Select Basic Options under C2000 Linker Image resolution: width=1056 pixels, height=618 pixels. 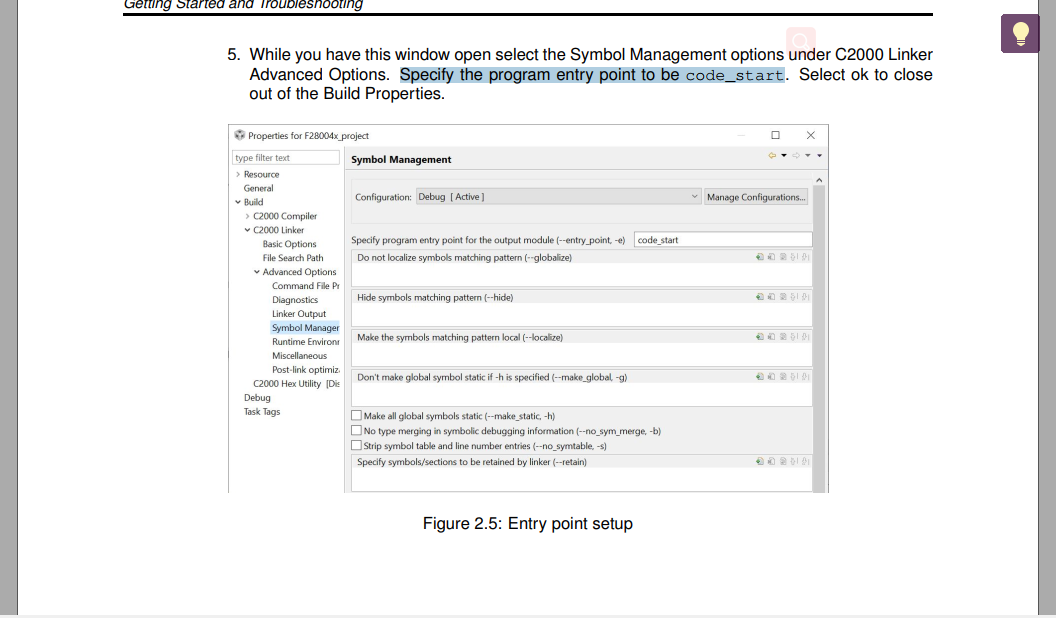click(x=290, y=244)
